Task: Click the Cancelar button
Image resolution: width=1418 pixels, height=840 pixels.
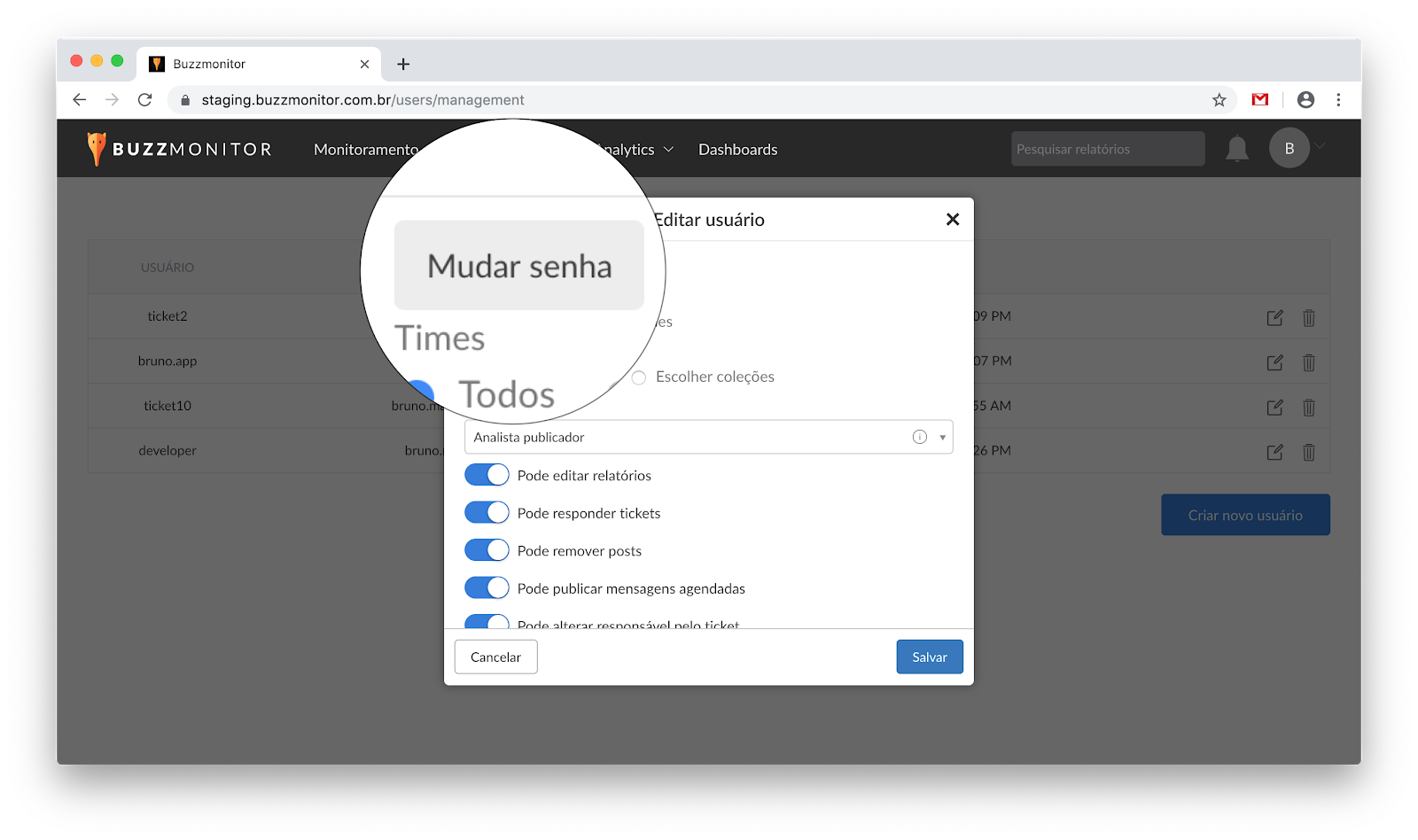Action: 495,657
